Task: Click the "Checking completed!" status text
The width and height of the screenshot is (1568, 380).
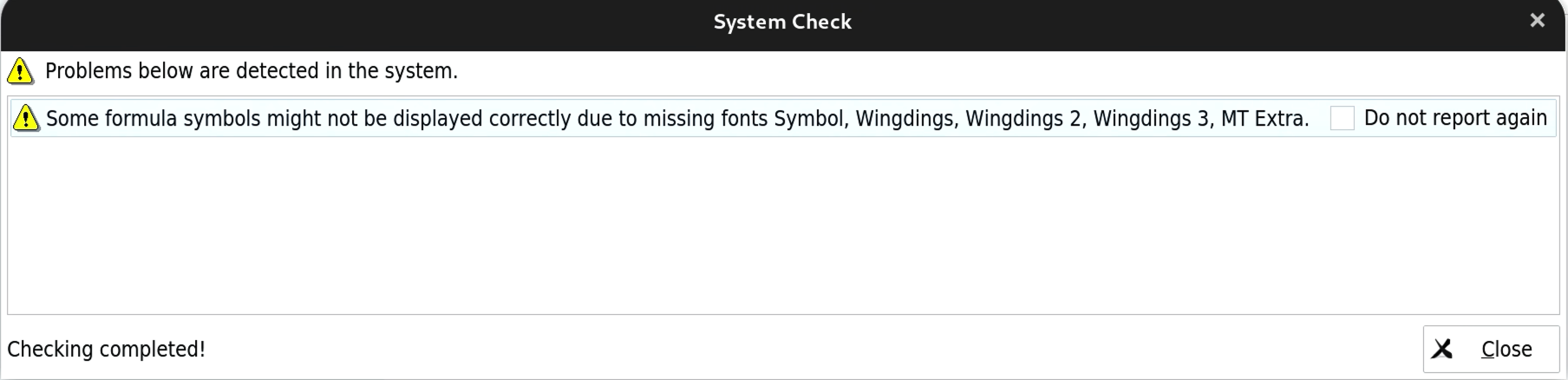Action: pyautogui.click(x=106, y=349)
